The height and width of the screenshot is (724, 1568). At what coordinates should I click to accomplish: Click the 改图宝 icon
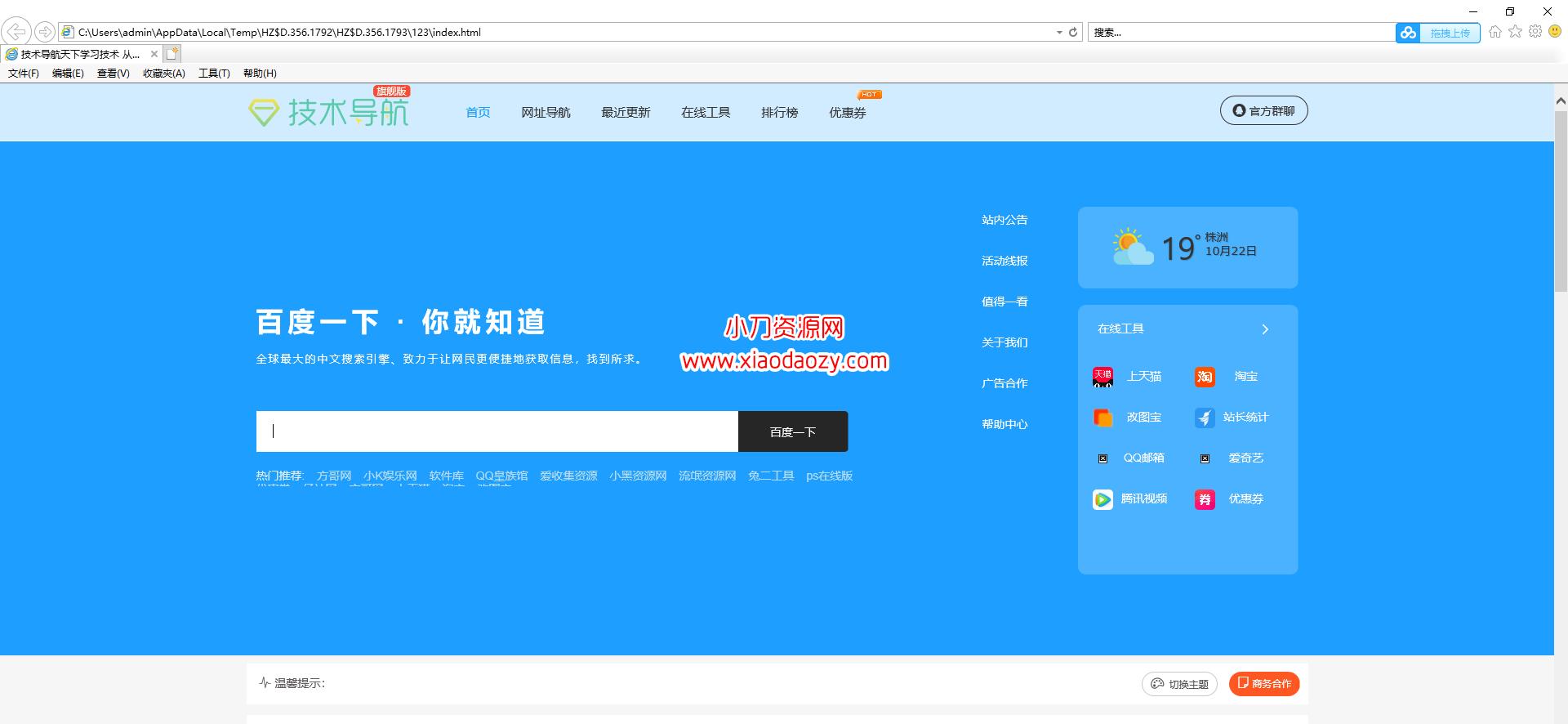tap(1102, 418)
